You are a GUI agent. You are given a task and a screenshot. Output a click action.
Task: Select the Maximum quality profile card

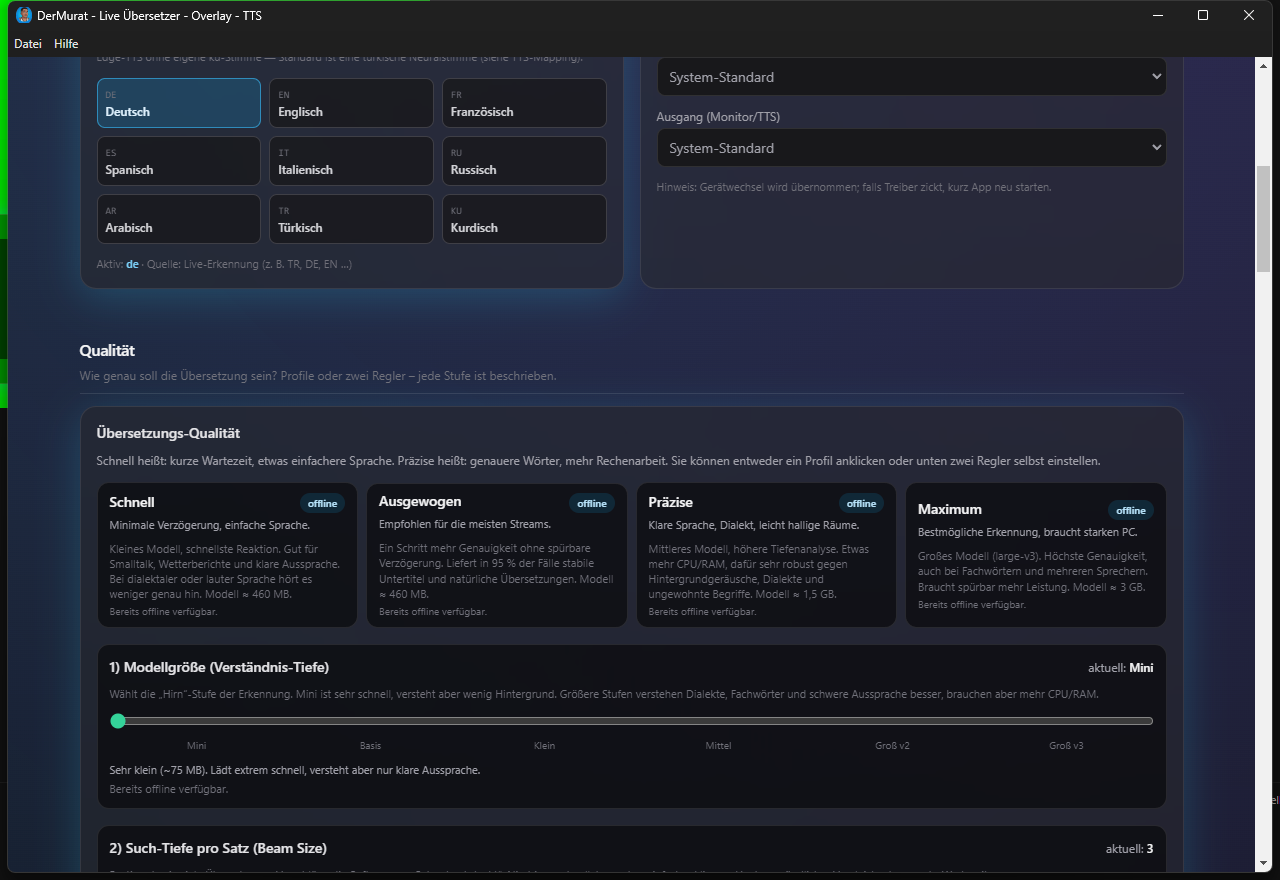(1036, 555)
